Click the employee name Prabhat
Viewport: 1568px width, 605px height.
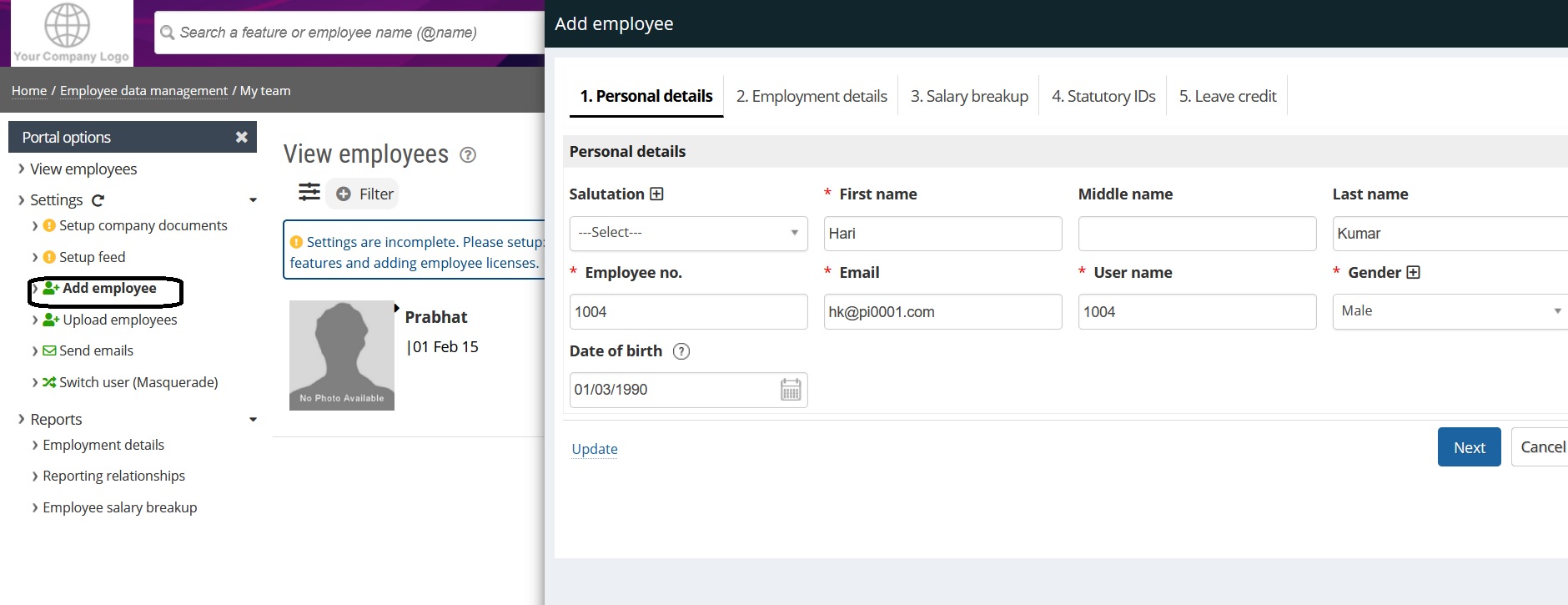(436, 317)
